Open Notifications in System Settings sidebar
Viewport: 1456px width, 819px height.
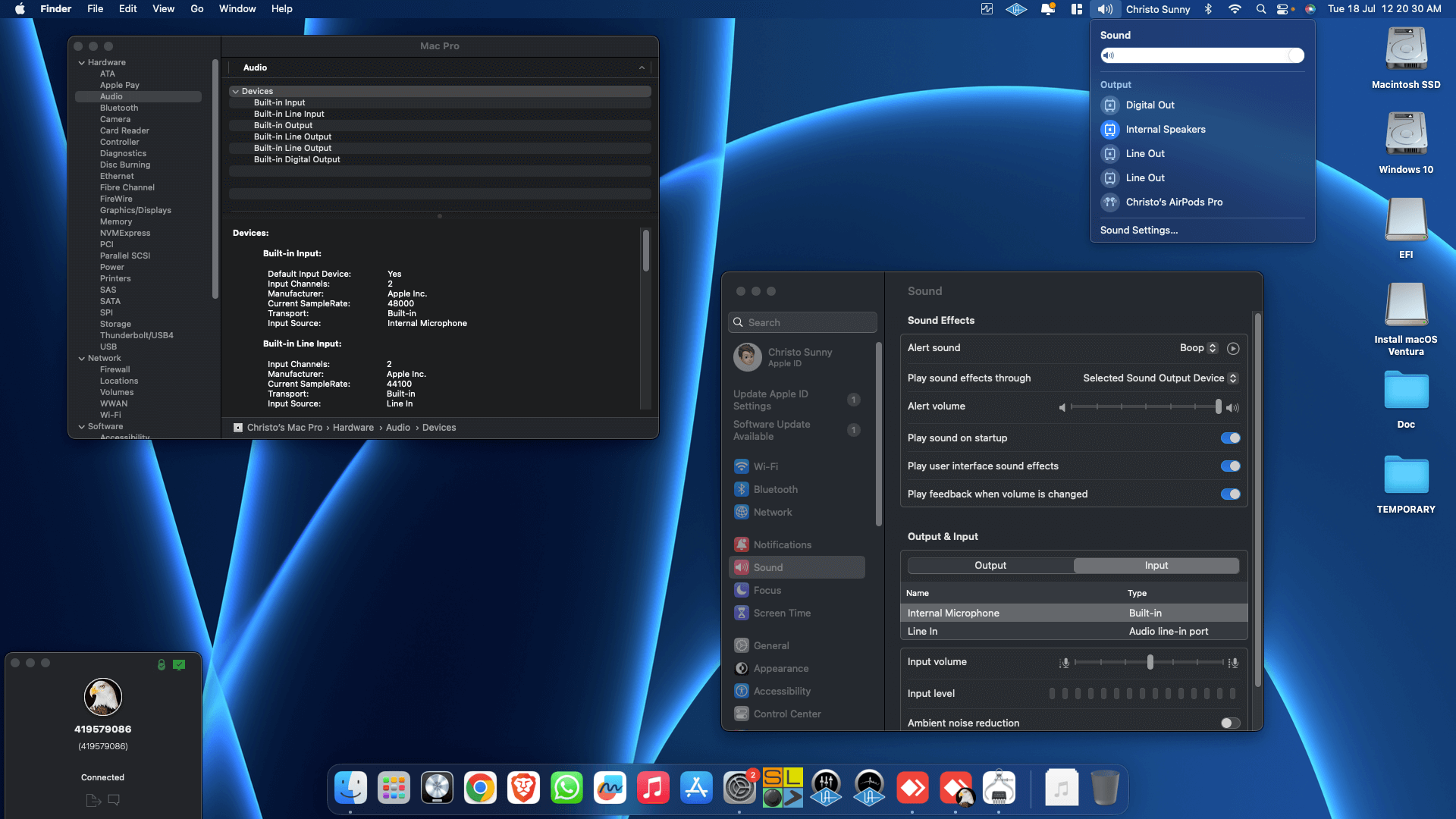point(796,545)
